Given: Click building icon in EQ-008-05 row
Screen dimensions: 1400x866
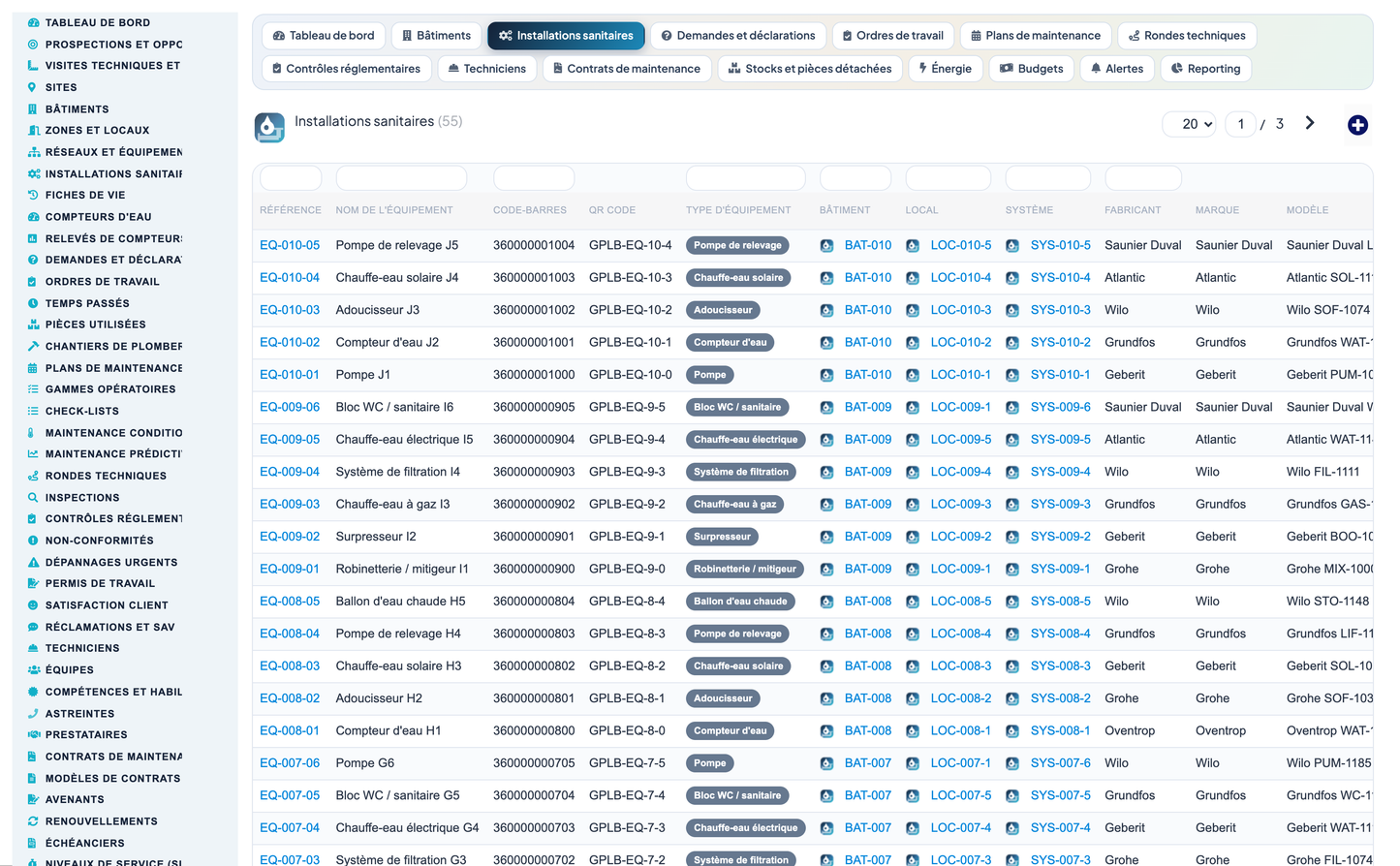Looking at the screenshot, I should click(x=826, y=602).
